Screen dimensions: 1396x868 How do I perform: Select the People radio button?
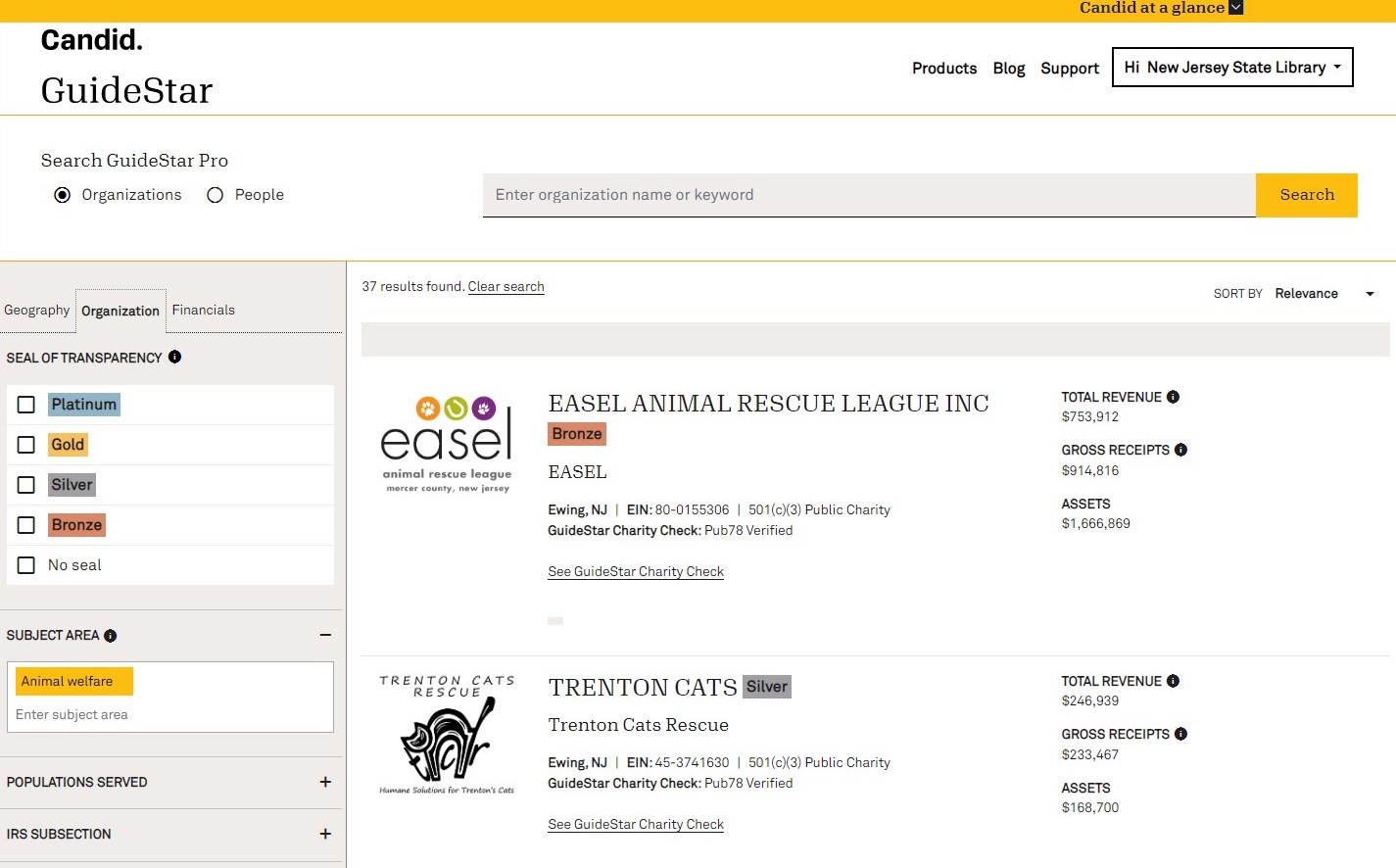click(216, 195)
